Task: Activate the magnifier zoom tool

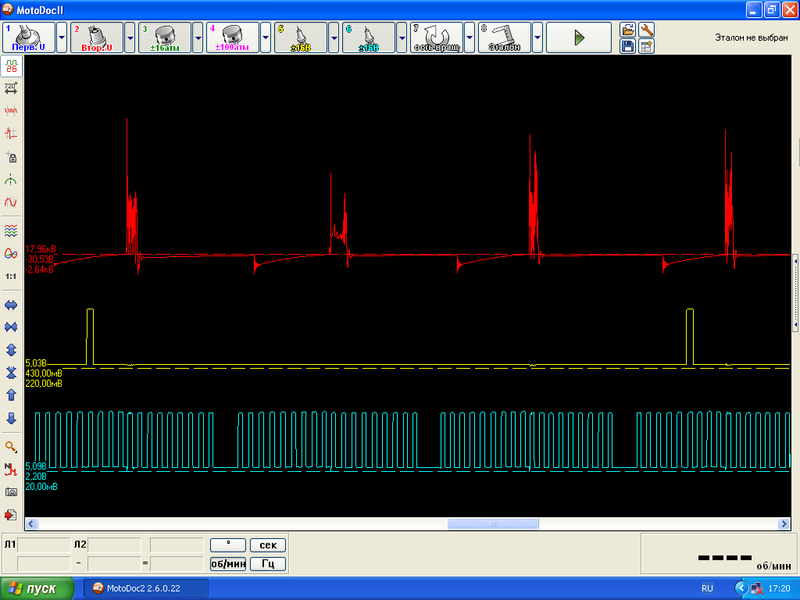Action: tap(11, 447)
